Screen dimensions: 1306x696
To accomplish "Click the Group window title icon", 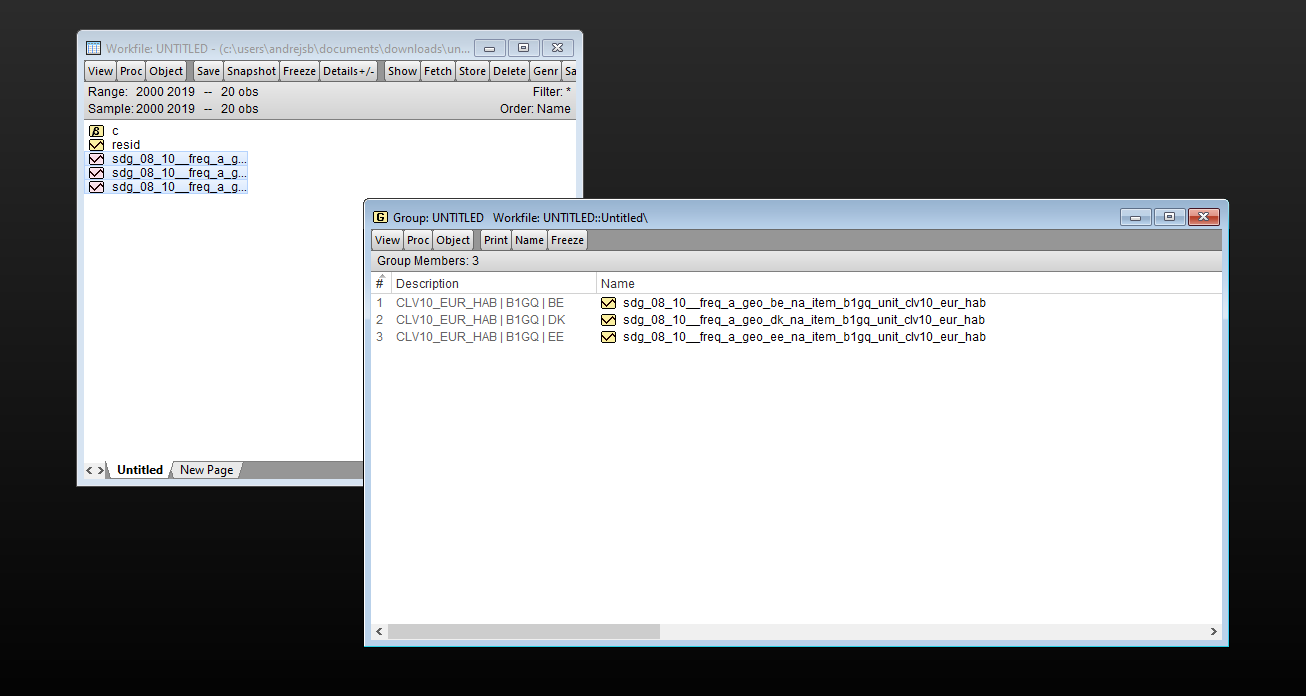I will (380, 217).
